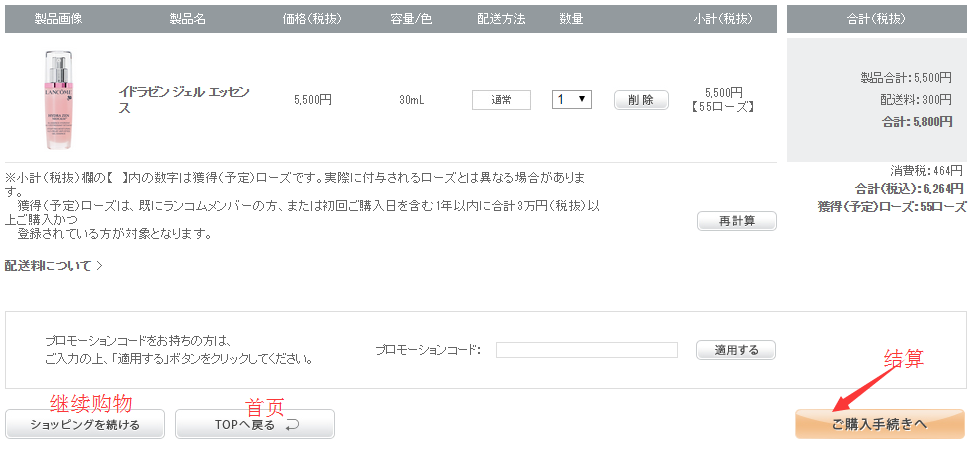The image size is (970, 453).
Task: Click the 数量 column header
Action: point(571,19)
